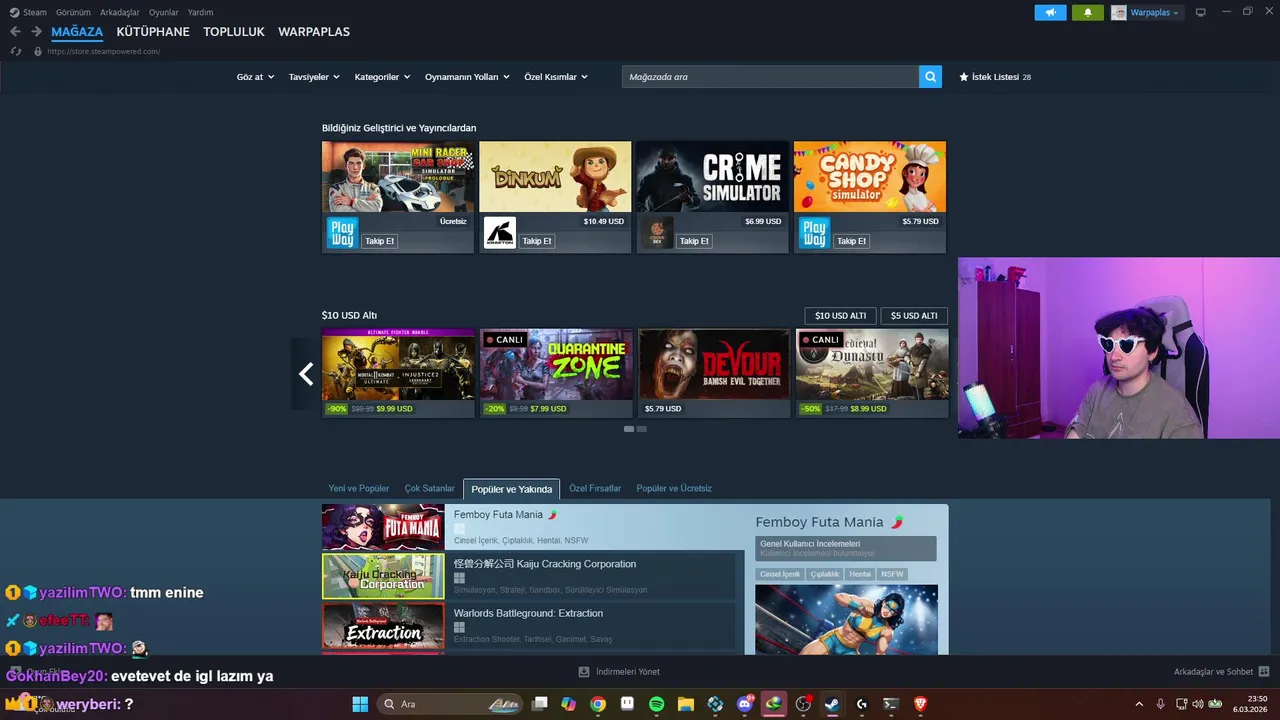The width and height of the screenshot is (1280, 720).
Task: Switch to Big Picture mode monitor icon
Action: (1200, 13)
